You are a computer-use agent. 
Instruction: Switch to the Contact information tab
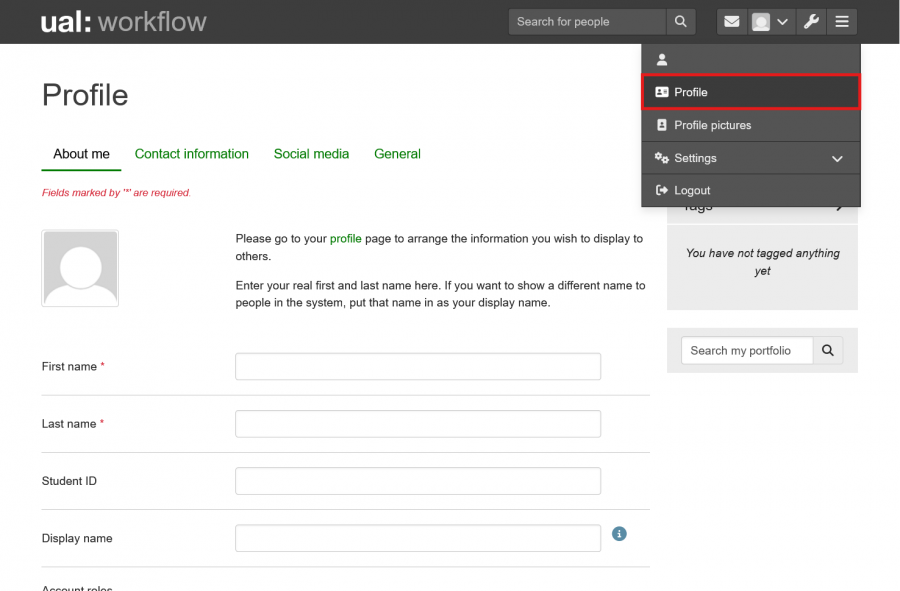[191, 154]
